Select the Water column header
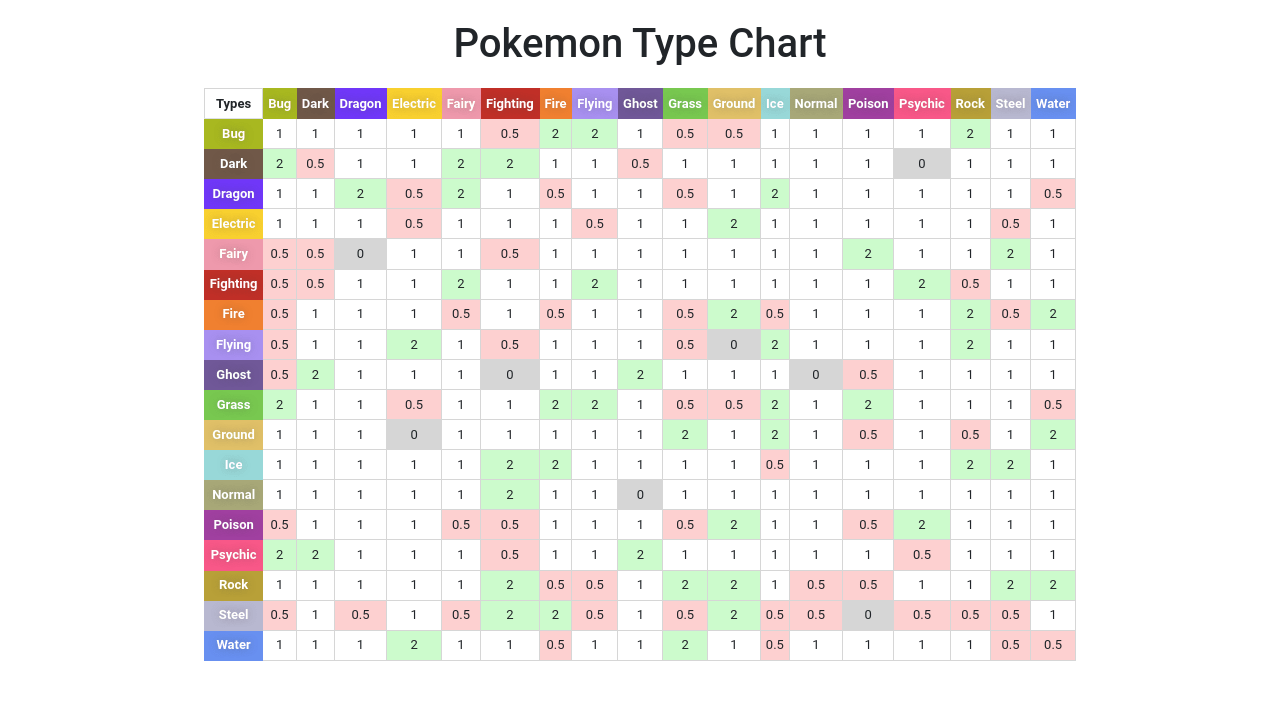This screenshot has width=1280, height=720. coord(1053,104)
